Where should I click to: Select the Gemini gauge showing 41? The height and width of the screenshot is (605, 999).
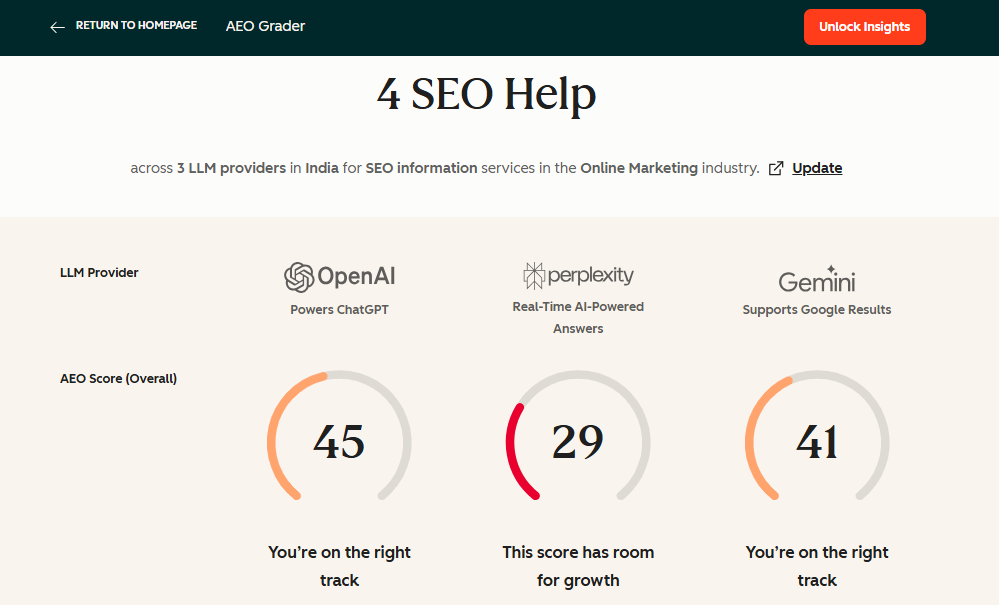pyautogui.click(x=816, y=440)
